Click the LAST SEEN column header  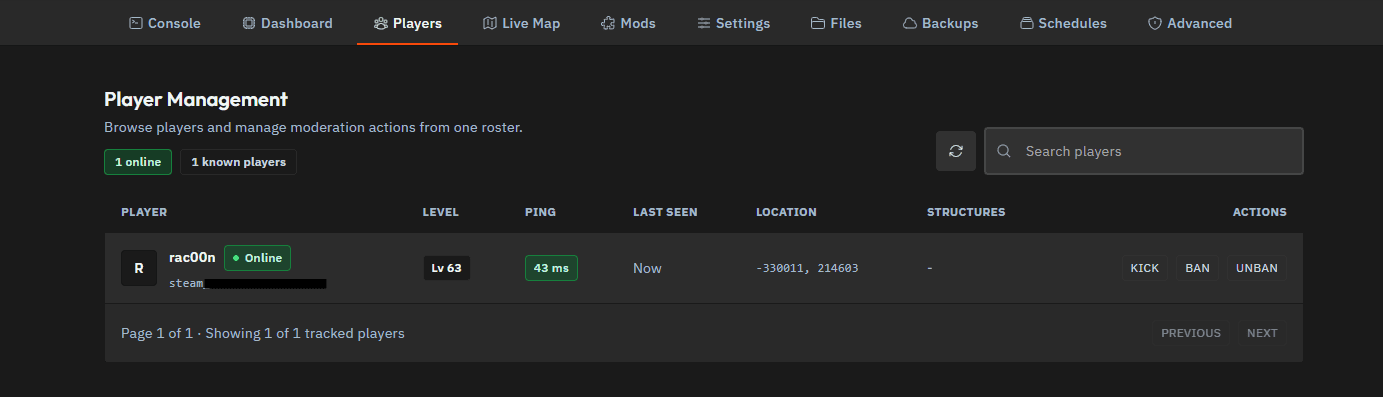click(x=665, y=212)
